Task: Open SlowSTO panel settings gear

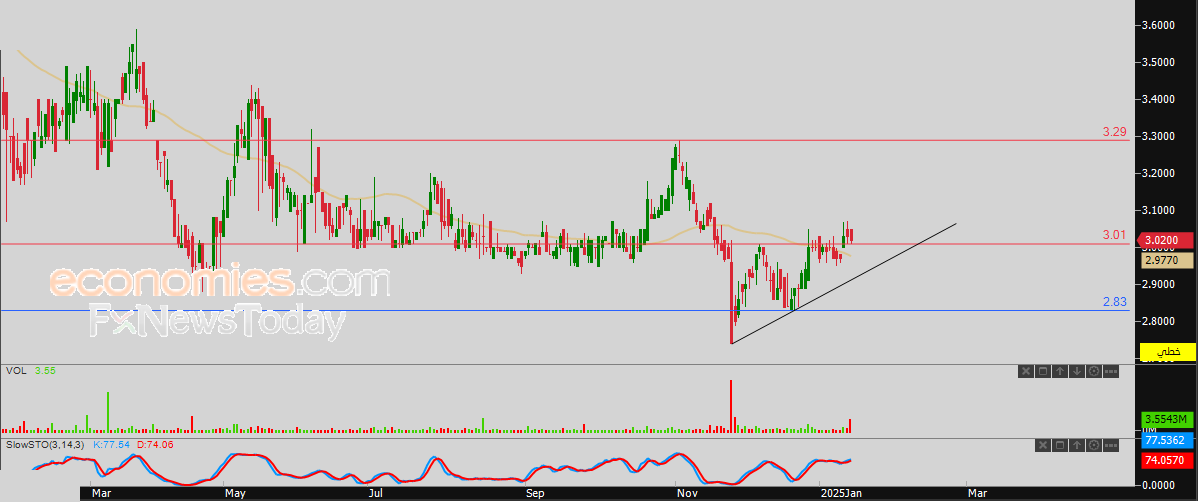Action: (x=1093, y=445)
